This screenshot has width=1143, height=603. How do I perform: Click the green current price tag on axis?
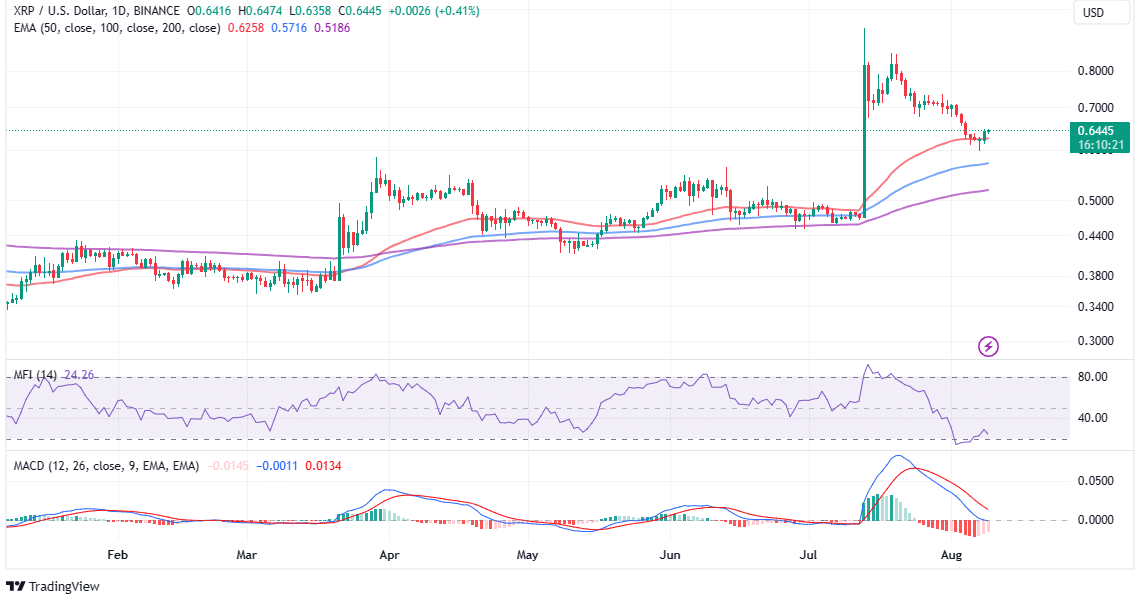point(1100,138)
